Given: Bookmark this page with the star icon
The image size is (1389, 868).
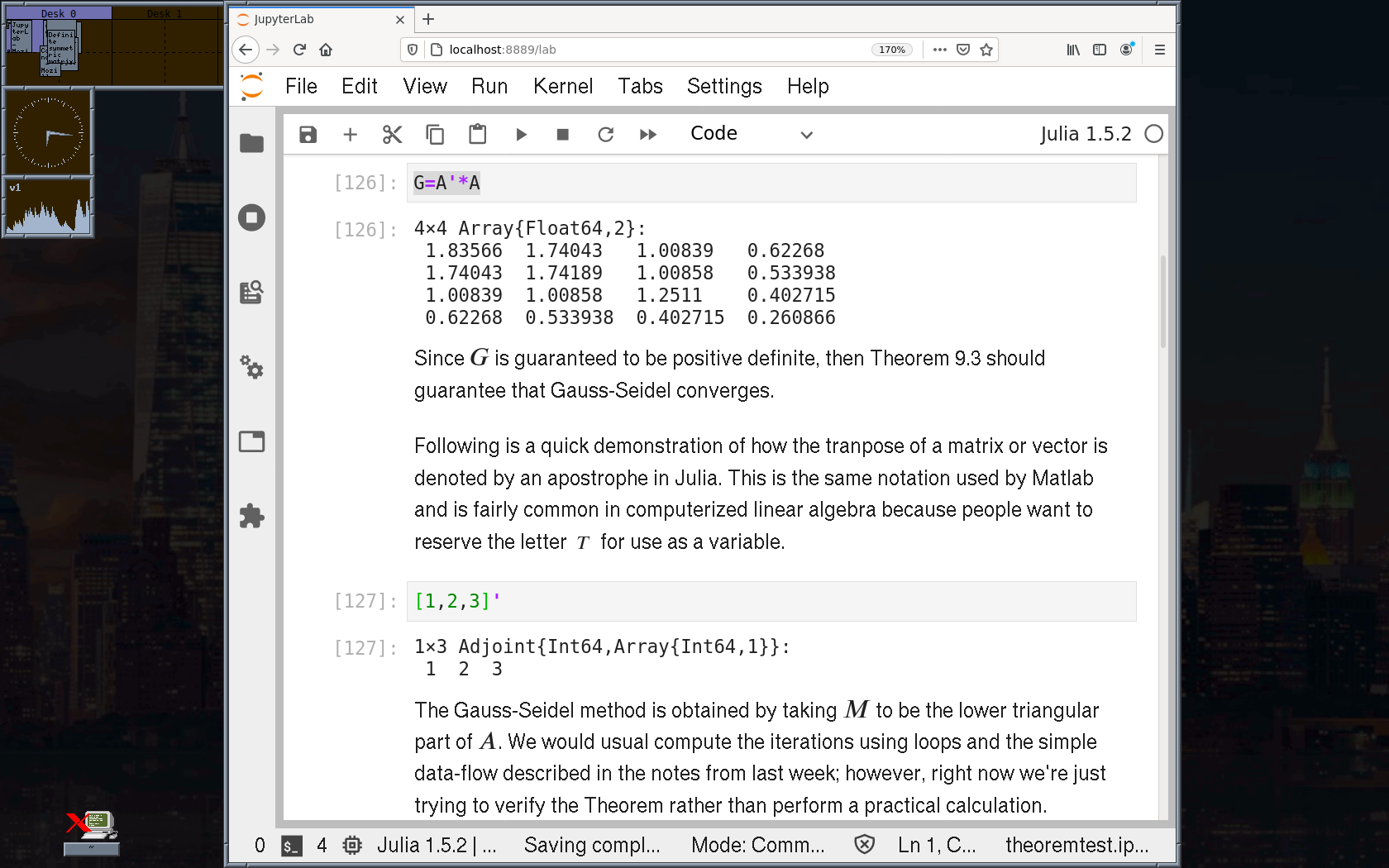Looking at the screenshot, I should click(x=986, y=50).
